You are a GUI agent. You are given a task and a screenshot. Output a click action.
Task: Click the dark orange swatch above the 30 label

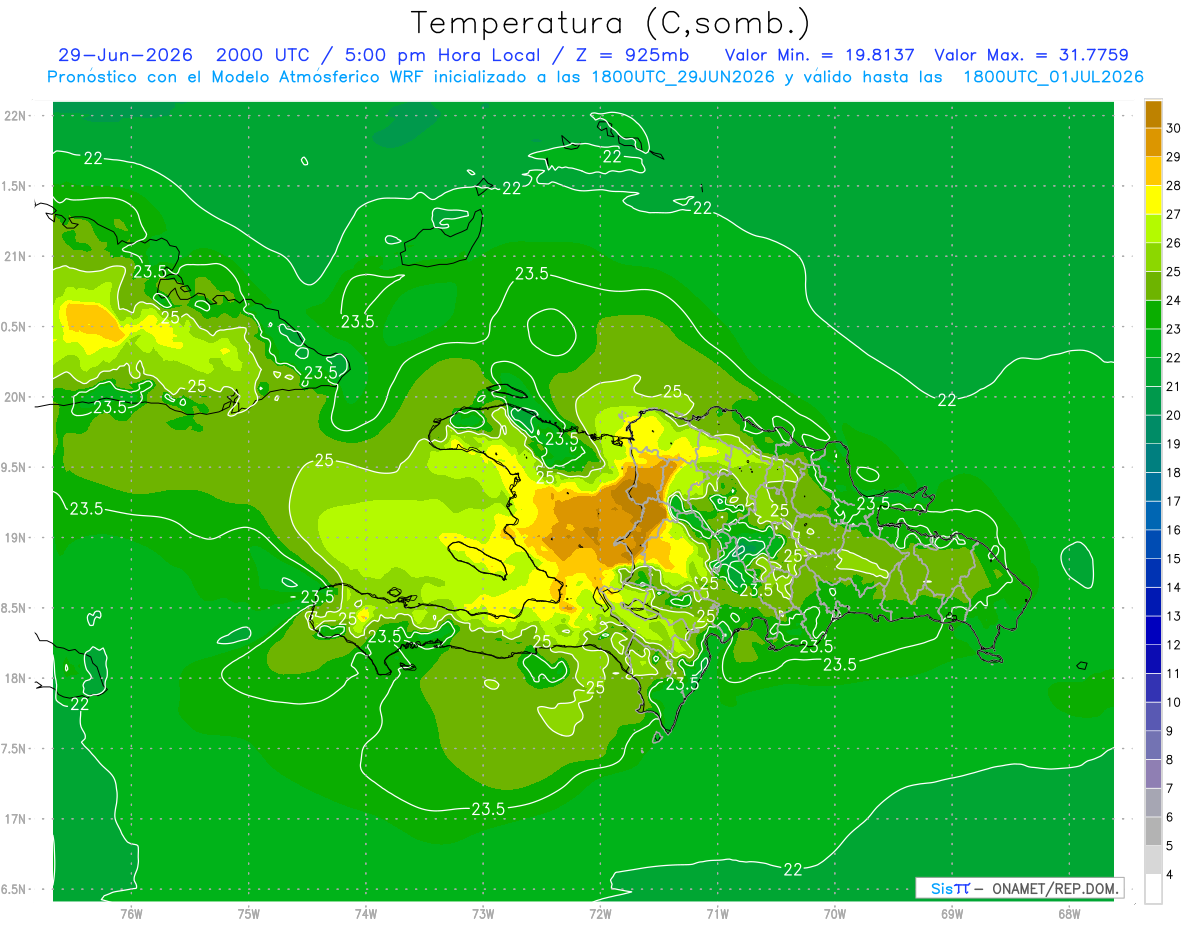pyautogui.click(x=1153, y=114)
